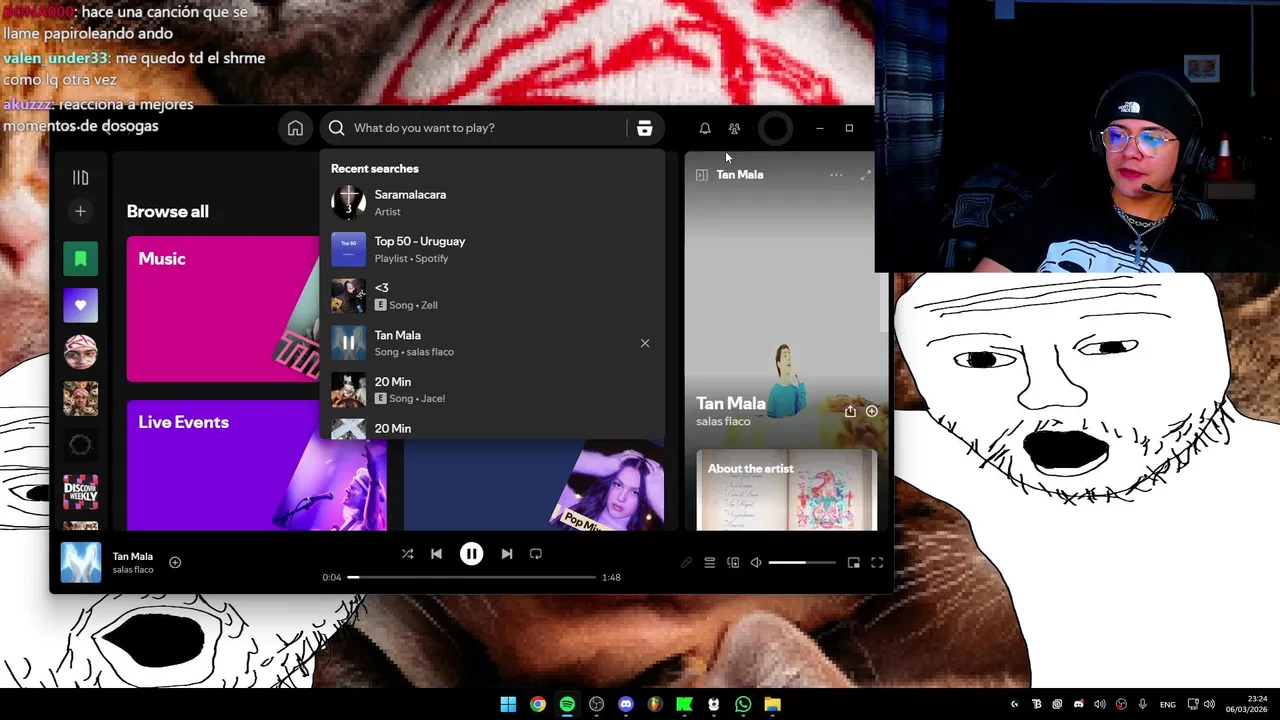Open the Live Events category card
This screenshot has height=720, width=1280.
(x=256, y=465)
